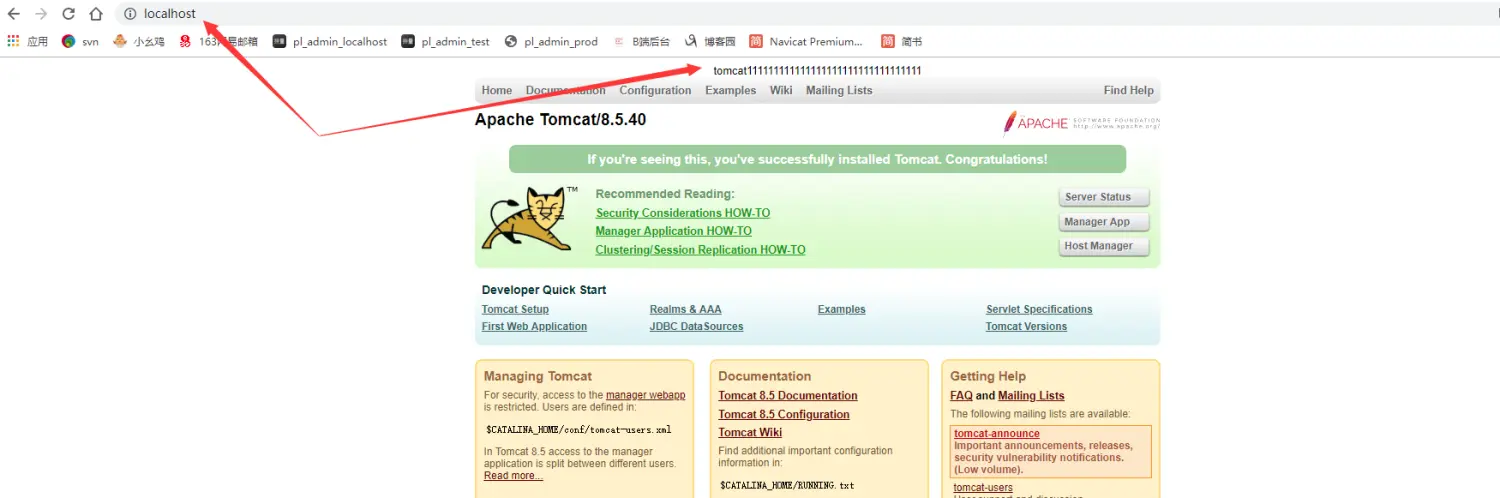Open the Tomcat Setup link
The width and height of the screenshot is (1500, 498).
[x=515, y=309]
